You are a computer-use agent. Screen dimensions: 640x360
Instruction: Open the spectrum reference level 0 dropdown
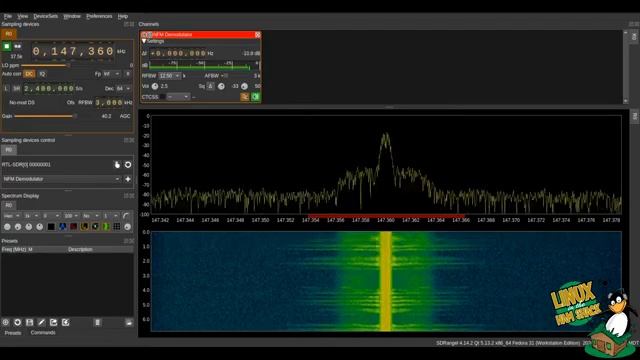pyautogui.click(x=51, y=216)
